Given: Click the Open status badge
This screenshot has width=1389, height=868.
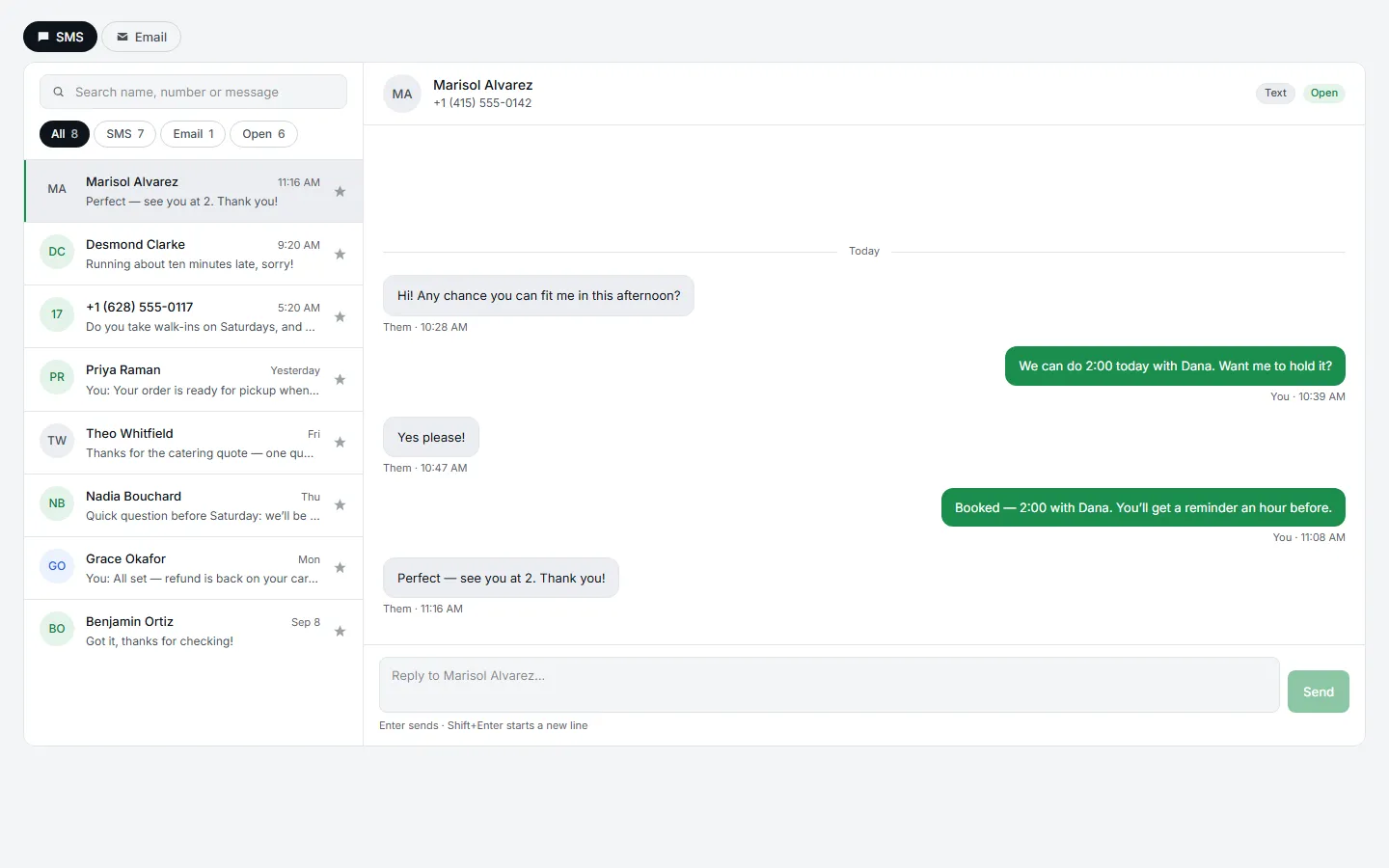Looking at the screenshot, I should 1324,94.
